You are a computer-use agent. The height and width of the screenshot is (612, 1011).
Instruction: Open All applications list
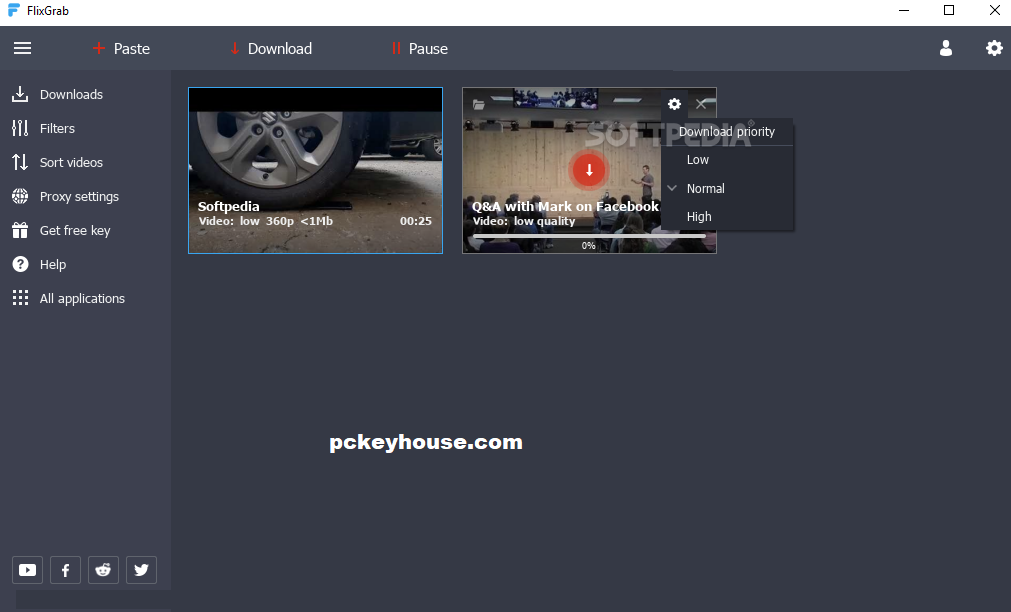[82, 299]
